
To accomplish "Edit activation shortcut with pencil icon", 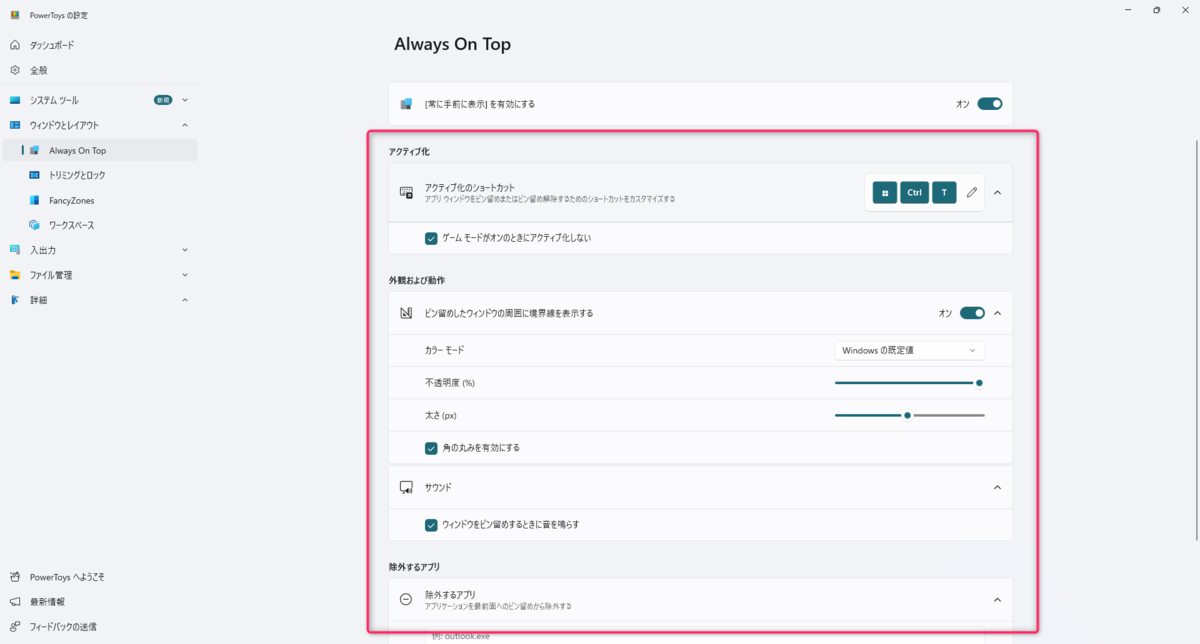I will 972,193.
